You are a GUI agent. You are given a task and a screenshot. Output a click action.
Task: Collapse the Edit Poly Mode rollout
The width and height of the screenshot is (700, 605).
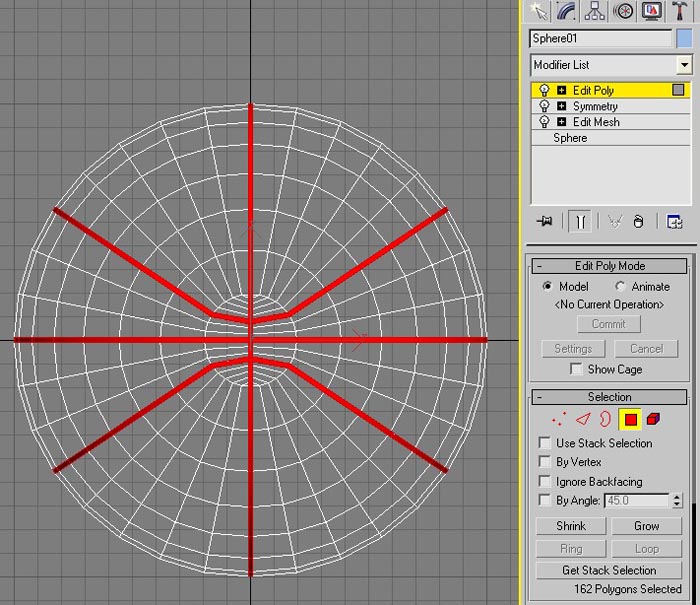(x=609, y=266)
